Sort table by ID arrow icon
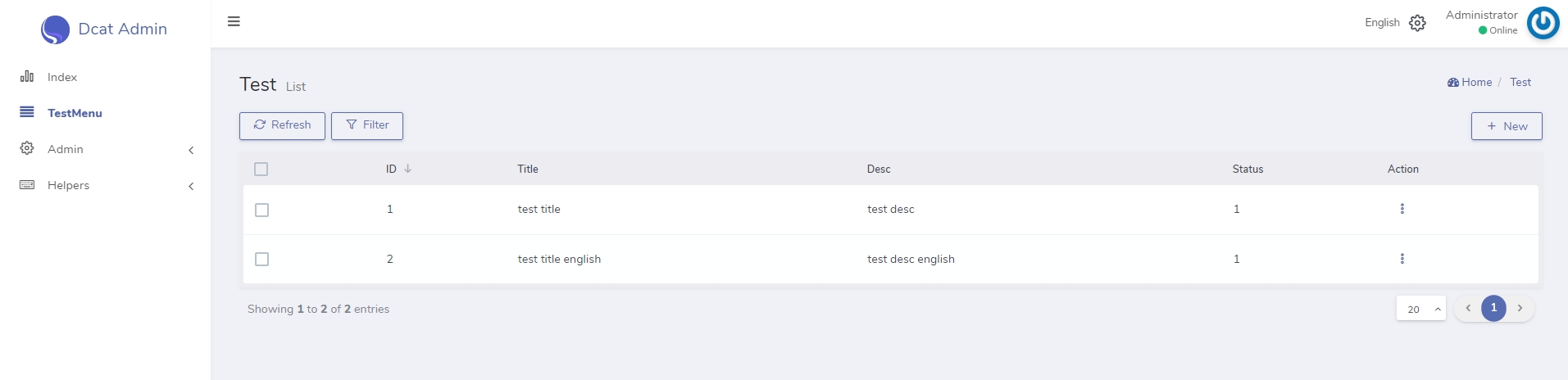Viewport: 1568px width, 380px height. tap(407, 169)
